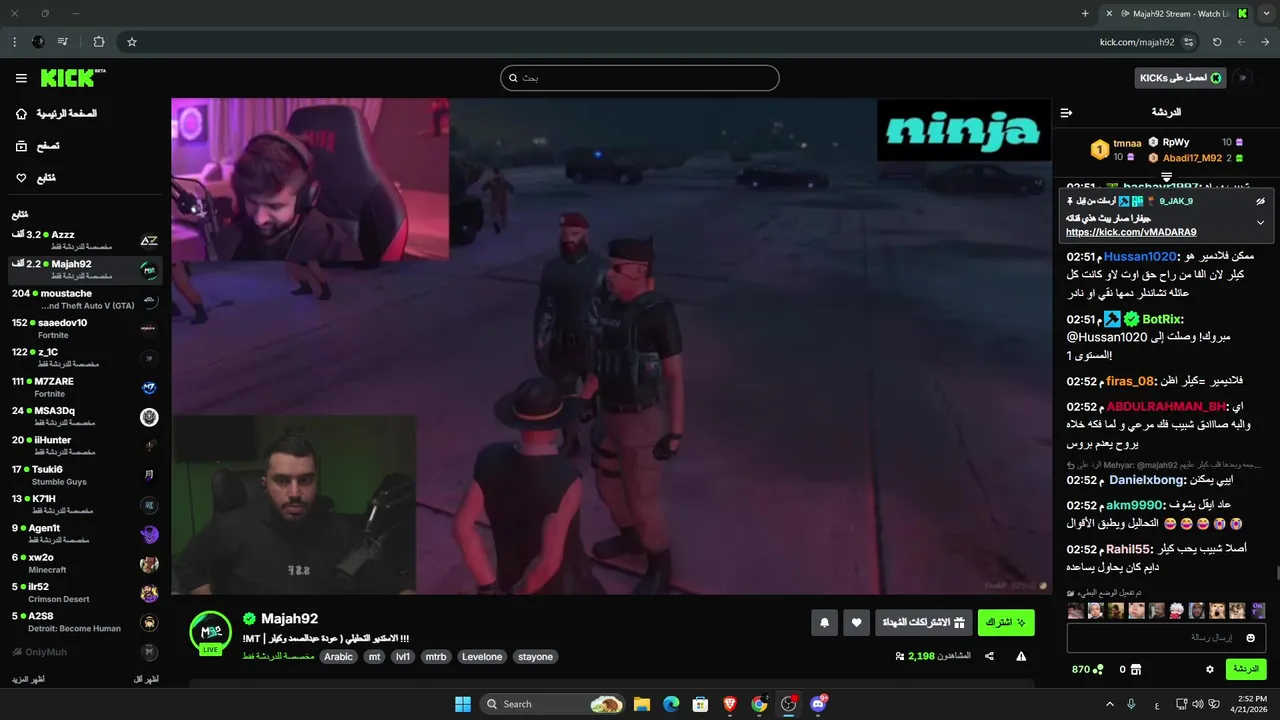
Task: Reload the page
Action: 1217,42
